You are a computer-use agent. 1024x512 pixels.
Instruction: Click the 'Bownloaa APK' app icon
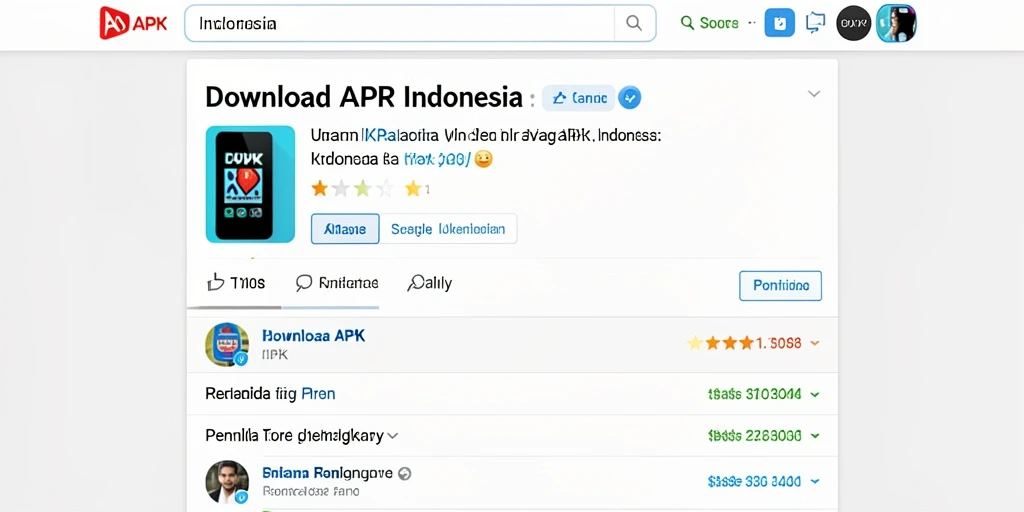227,344
